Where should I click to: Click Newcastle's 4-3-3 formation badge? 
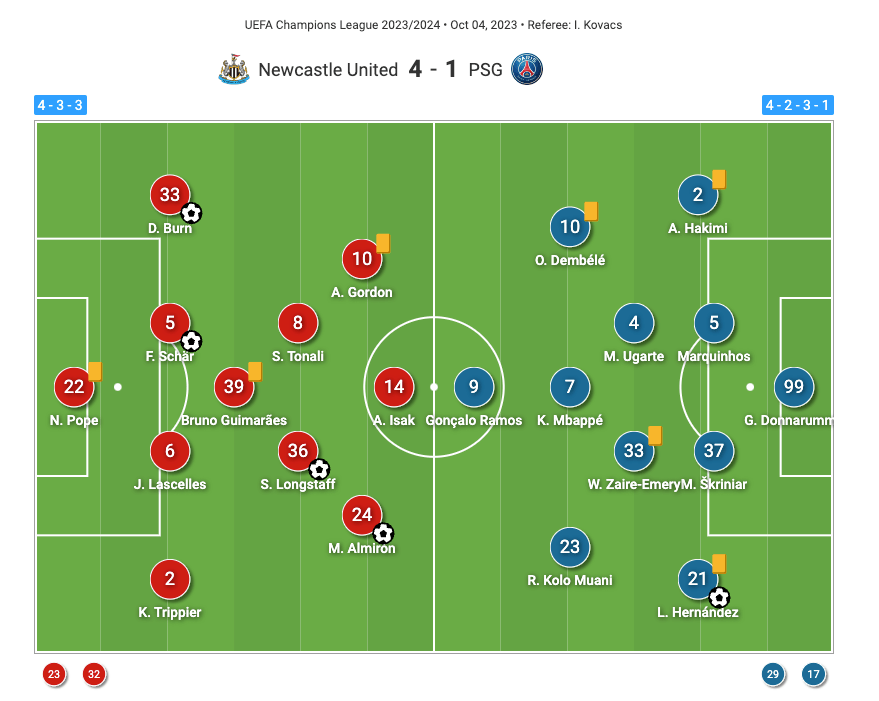point(61,105)
